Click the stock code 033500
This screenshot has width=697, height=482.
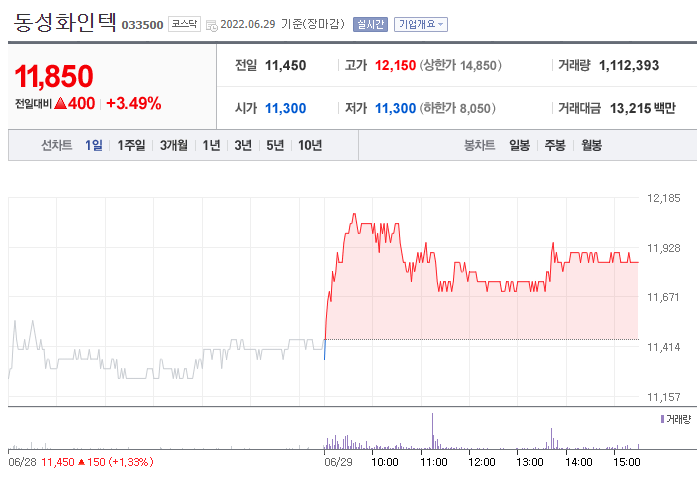coord(142,25)
